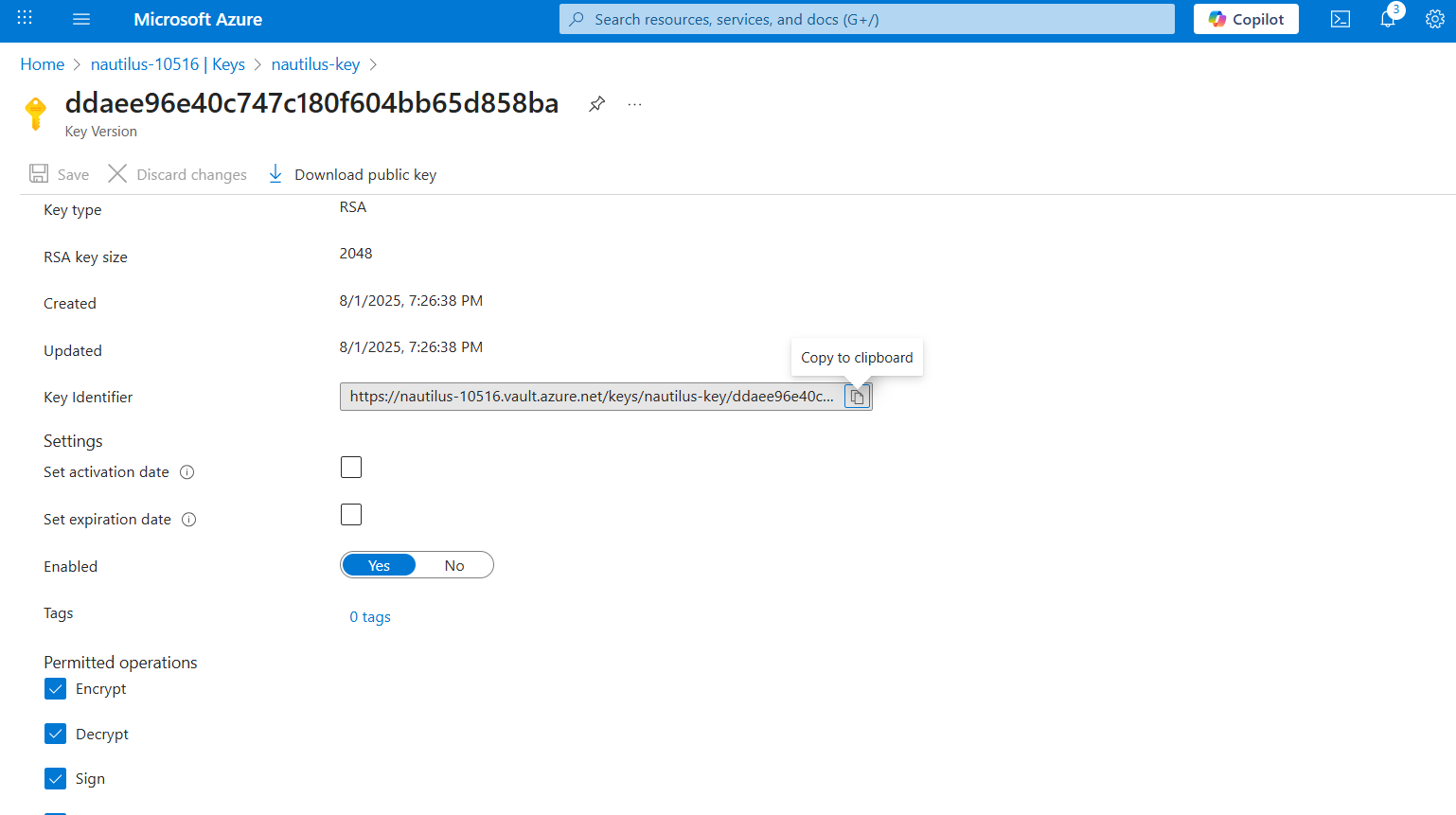Image resolution: width=1456 pixels, height=815 pixels.
Task: Show info for Set activation date
Action: pos(187,472)
